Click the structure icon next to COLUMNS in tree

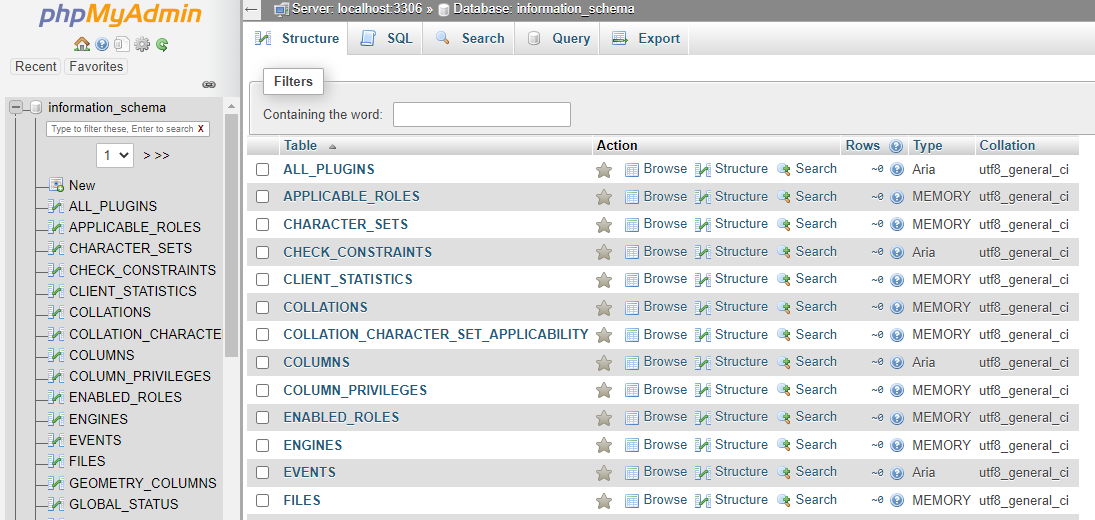coord(57,355)
